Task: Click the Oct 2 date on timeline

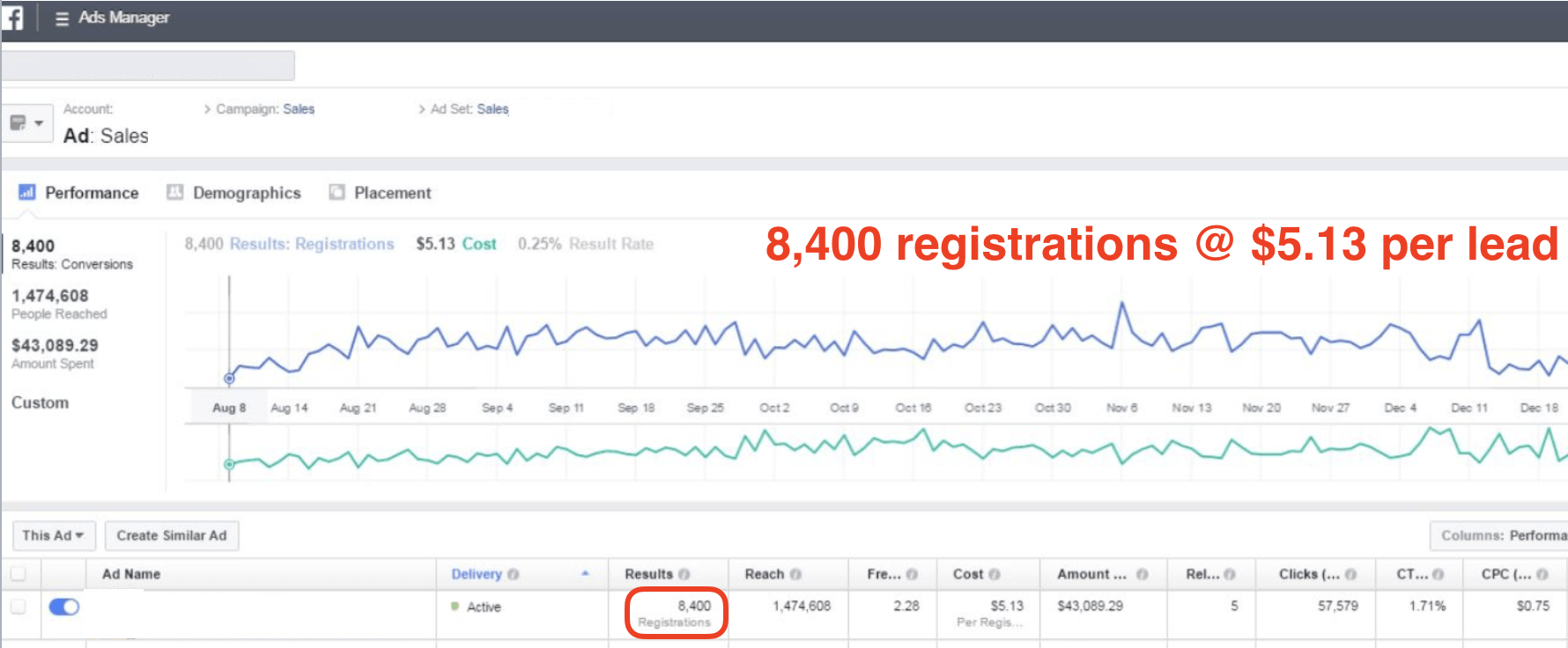Action: click(774, 408)
